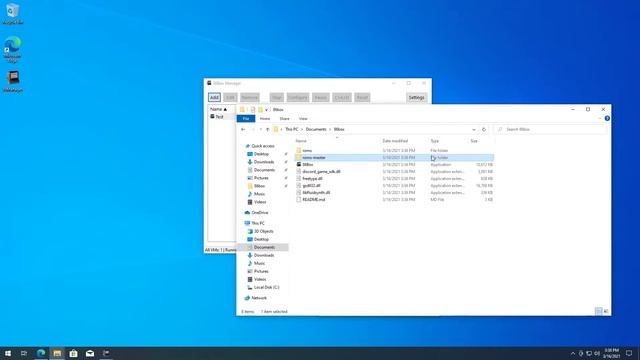Select the README.md file
This screenshot has height=360, width=640.
point(394,200)
